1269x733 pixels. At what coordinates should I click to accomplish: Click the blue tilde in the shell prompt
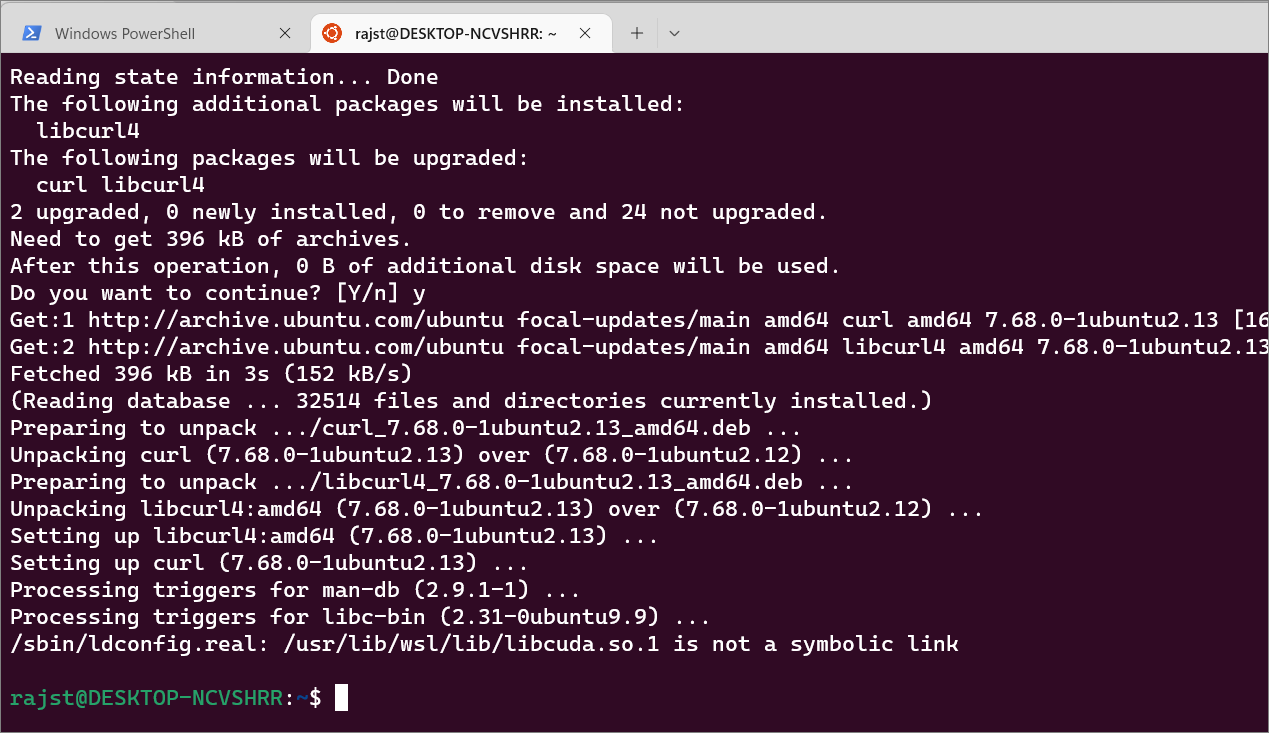302,697
